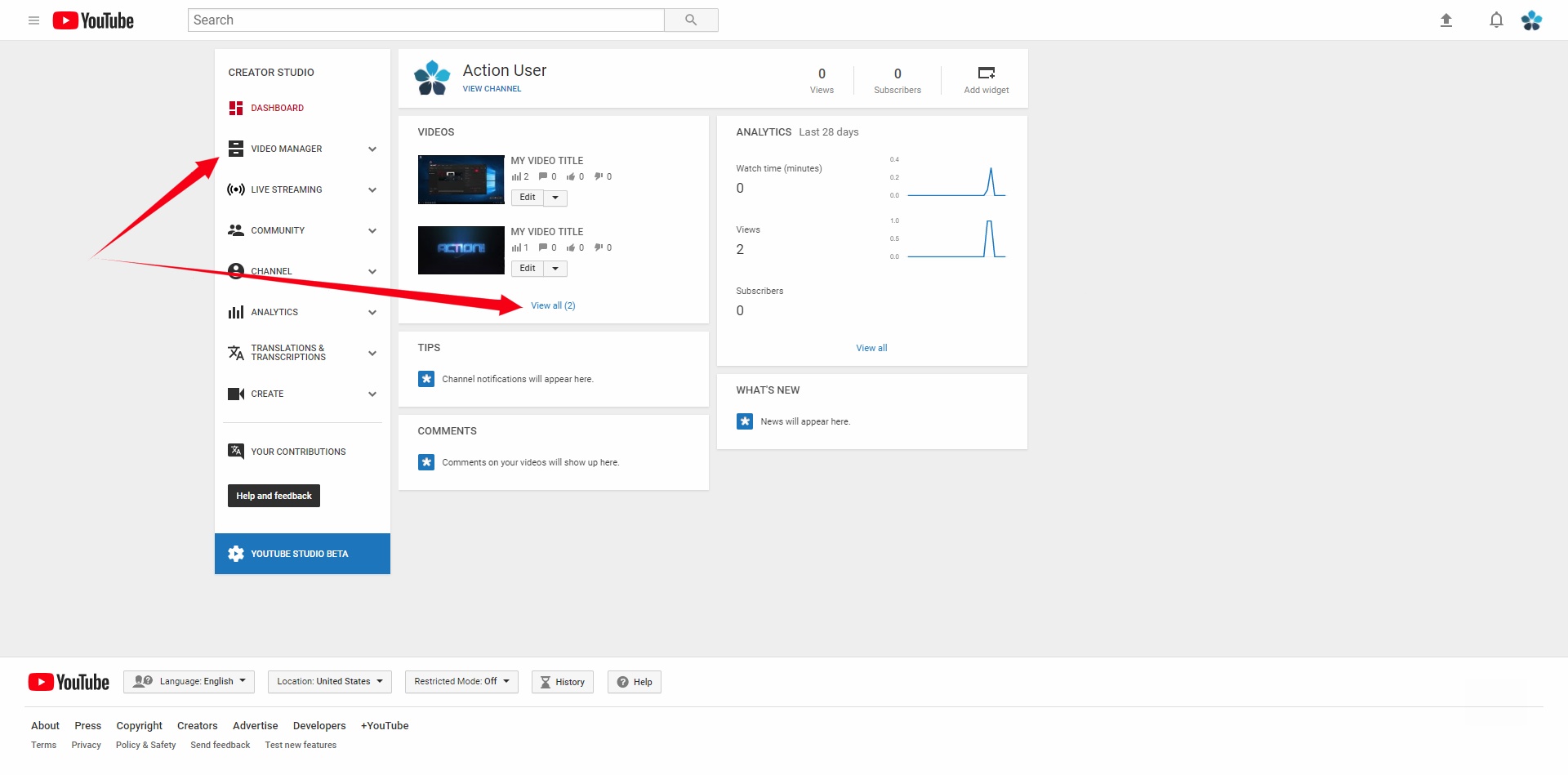This screenshot has height=775, width=1568.
Task: Click the ACTION video thumbnail
Action: point(461,250)
